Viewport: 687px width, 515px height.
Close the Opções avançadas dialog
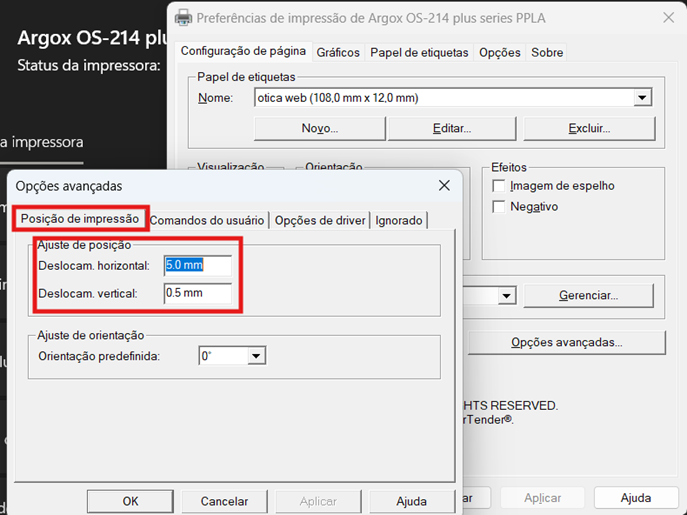click(444, 185)
